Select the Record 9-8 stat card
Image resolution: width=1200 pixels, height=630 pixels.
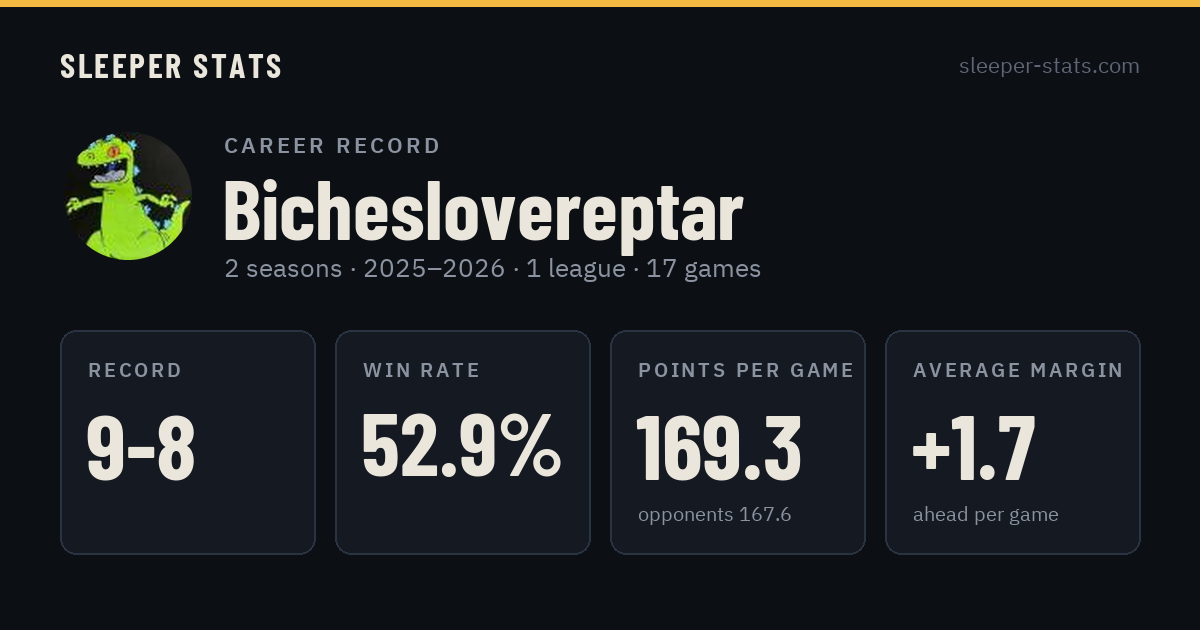pyautogui.click(x=188, y=442)
